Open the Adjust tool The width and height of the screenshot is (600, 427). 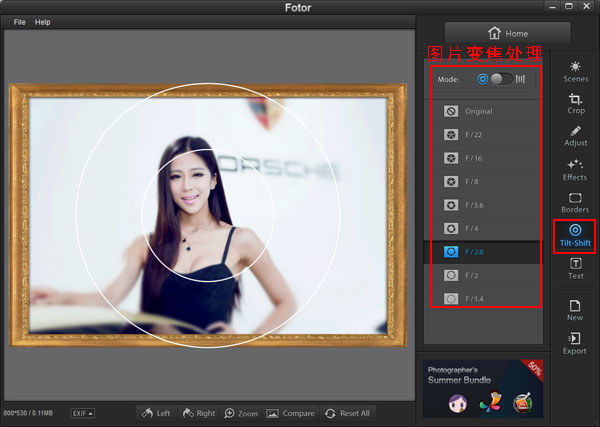(x=575, y=136)
